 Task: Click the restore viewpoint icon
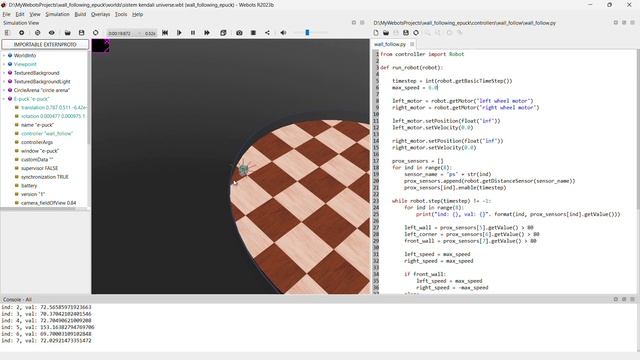[x=37, y=33]
